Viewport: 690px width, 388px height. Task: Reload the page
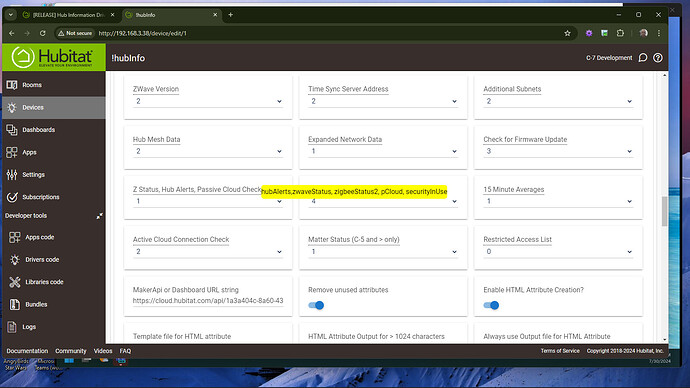(42, 33)
